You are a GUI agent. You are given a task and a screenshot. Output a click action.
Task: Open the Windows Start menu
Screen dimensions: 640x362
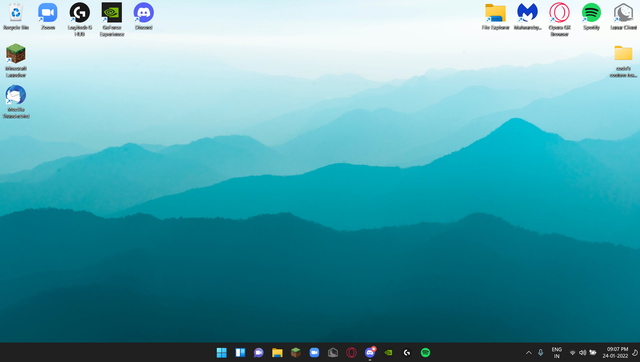click(x=222, y=353)
